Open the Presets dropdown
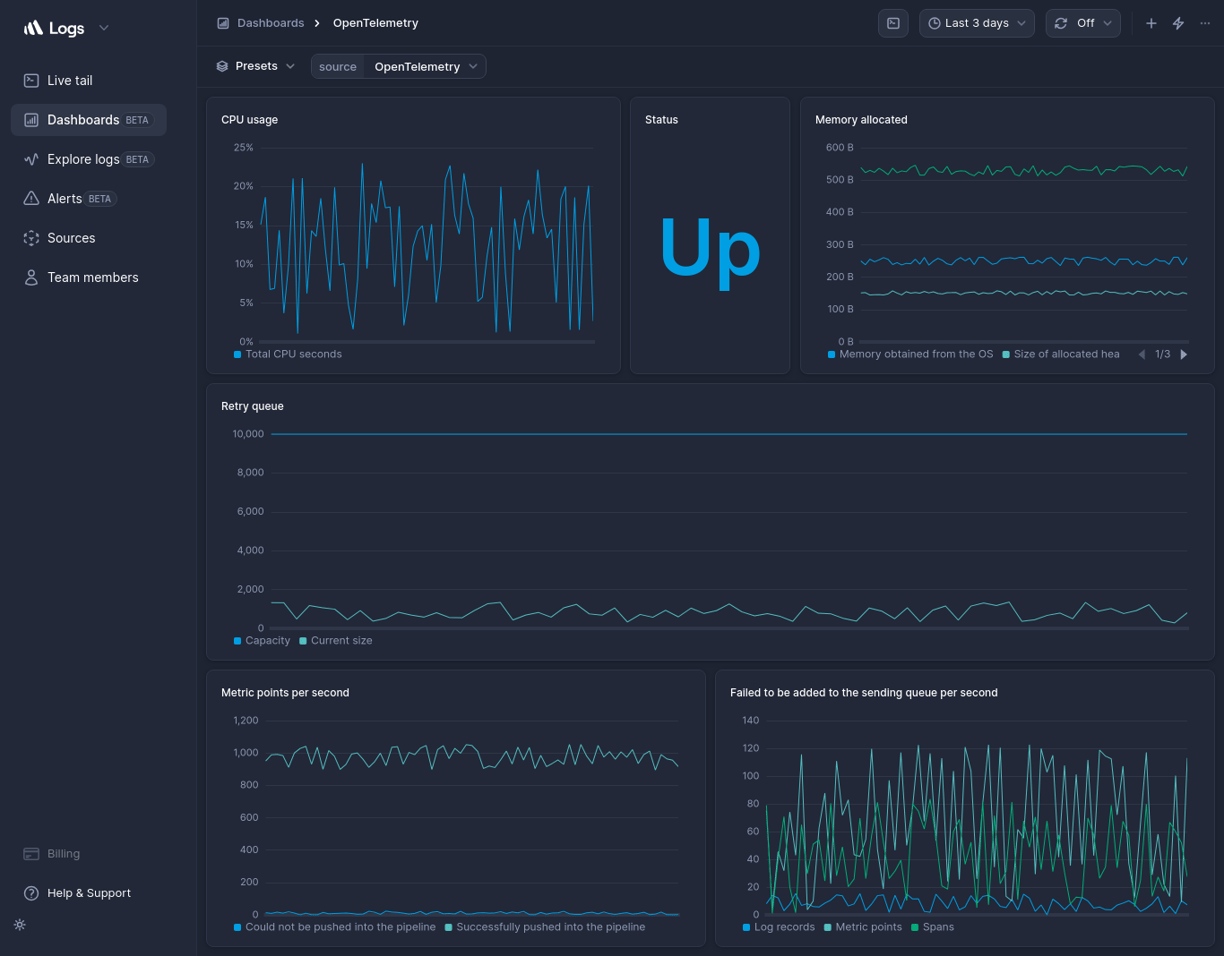Viewport: 1224px width, 956px height. [x=256, y=66]
